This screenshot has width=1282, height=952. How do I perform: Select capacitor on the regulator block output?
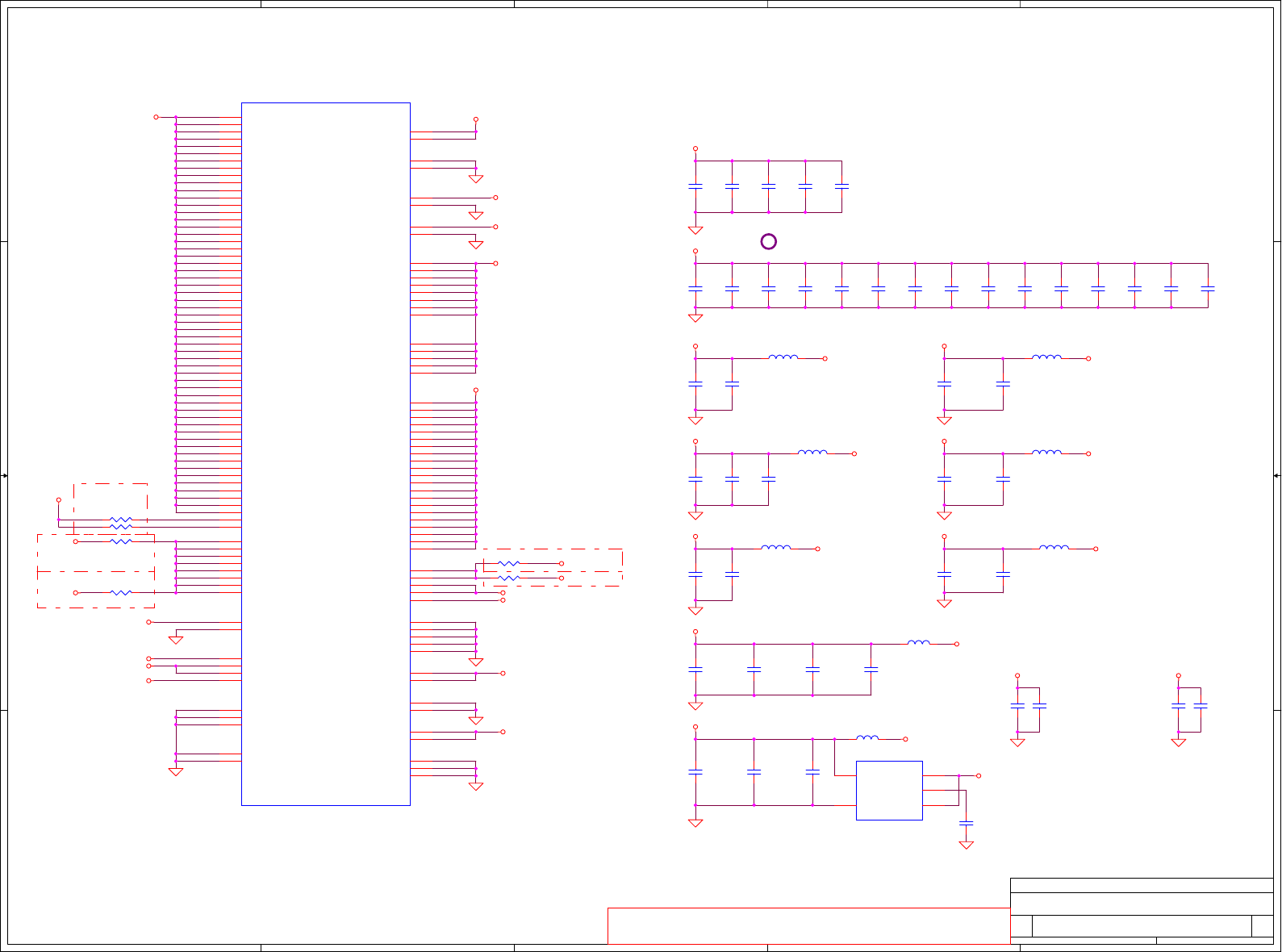(967, 824)
